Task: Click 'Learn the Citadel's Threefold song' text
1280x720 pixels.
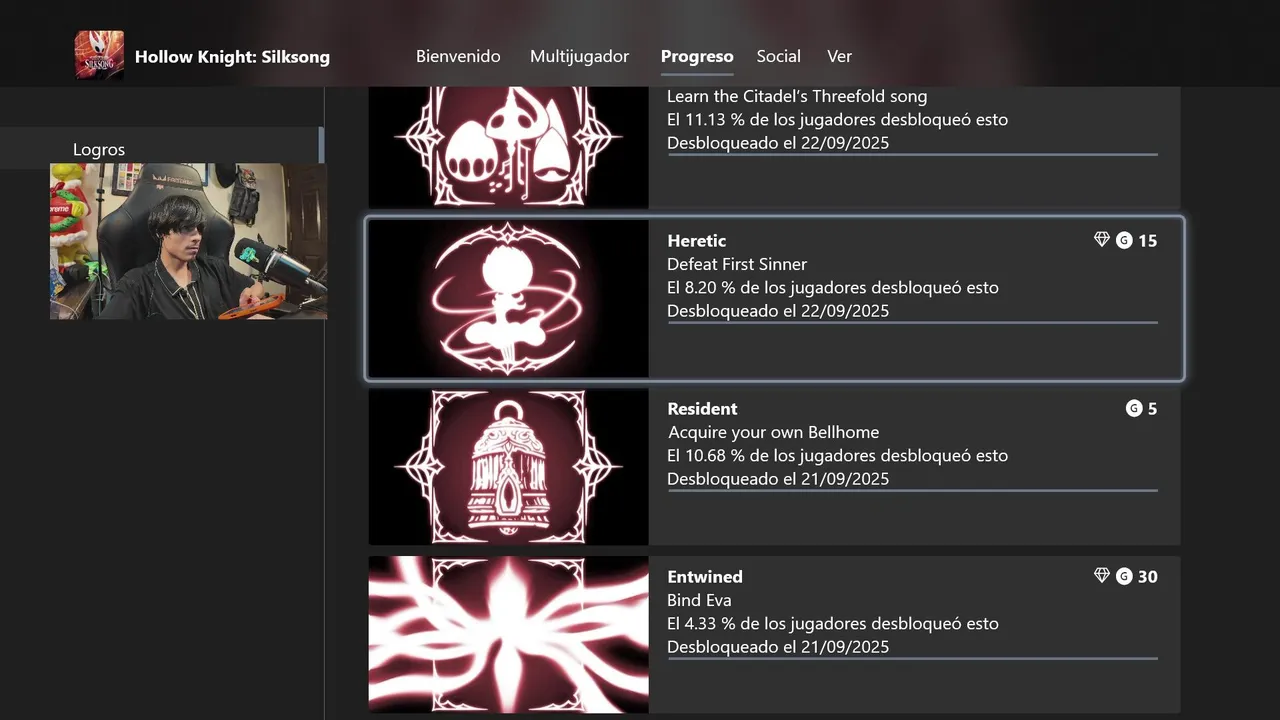Action: [797, 96]
